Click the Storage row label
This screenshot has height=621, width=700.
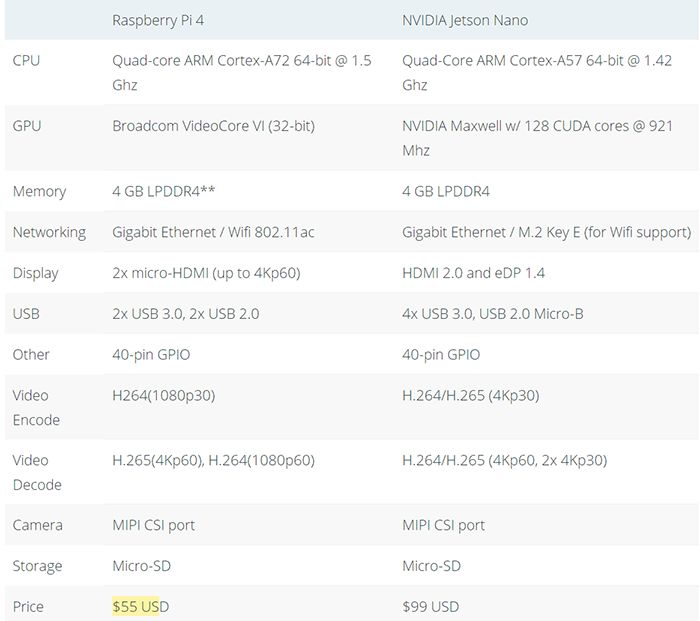38,566
